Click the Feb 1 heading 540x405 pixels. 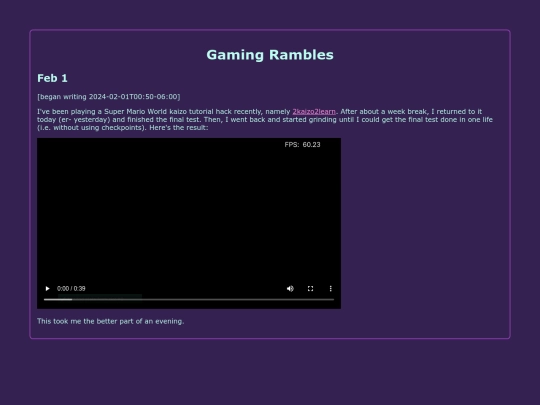pyautogui.click(x=52, y=78)
